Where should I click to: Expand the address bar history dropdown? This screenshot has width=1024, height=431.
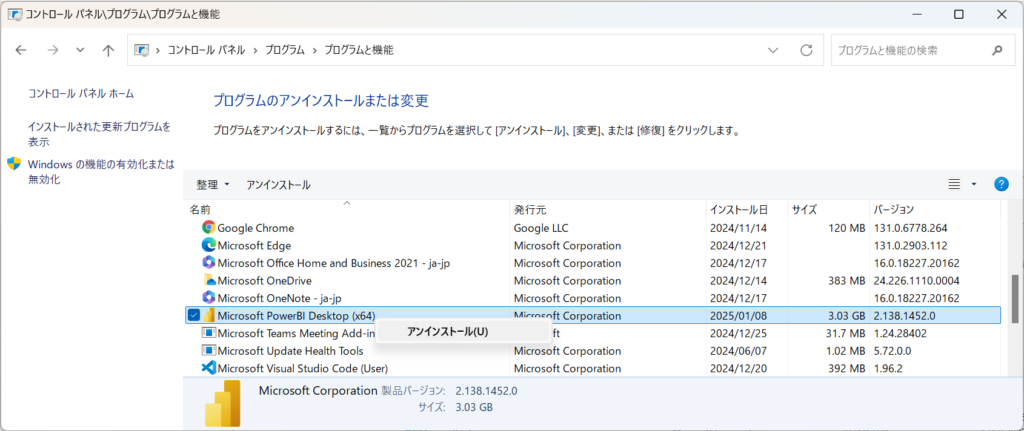pyautogui.click(x=773, y=50)
